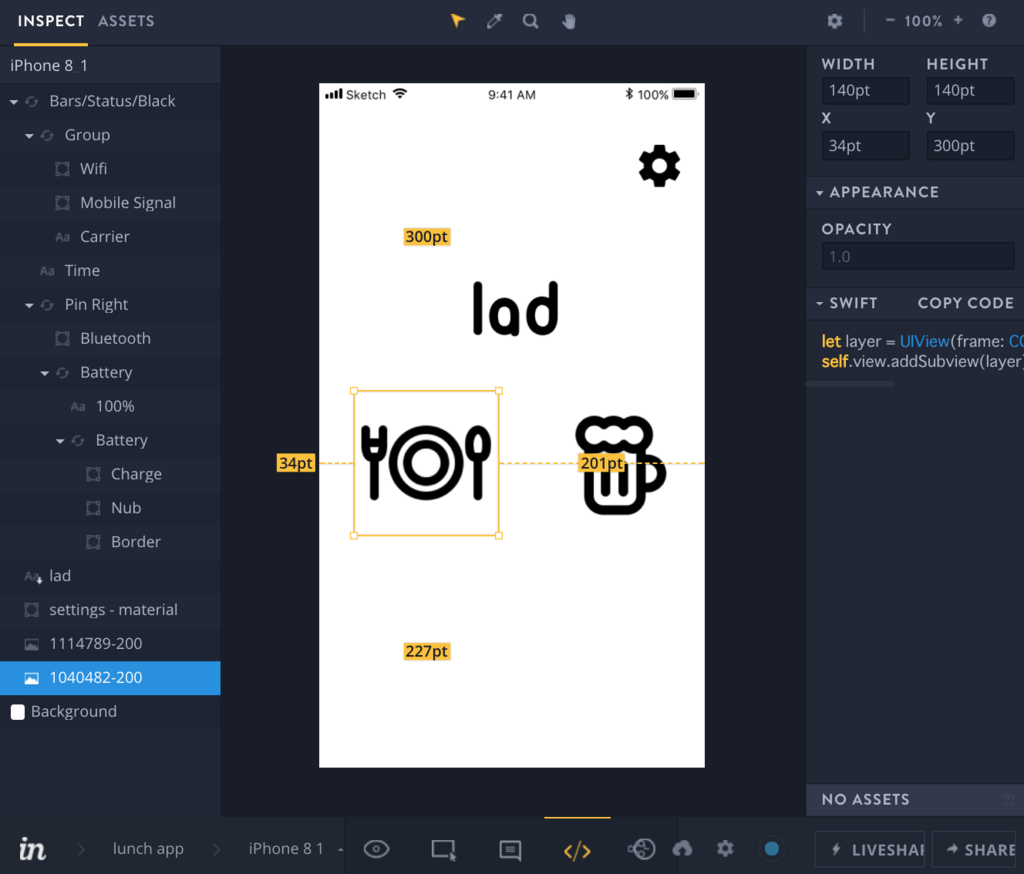Select the Carrier text layer

[110, 236]
